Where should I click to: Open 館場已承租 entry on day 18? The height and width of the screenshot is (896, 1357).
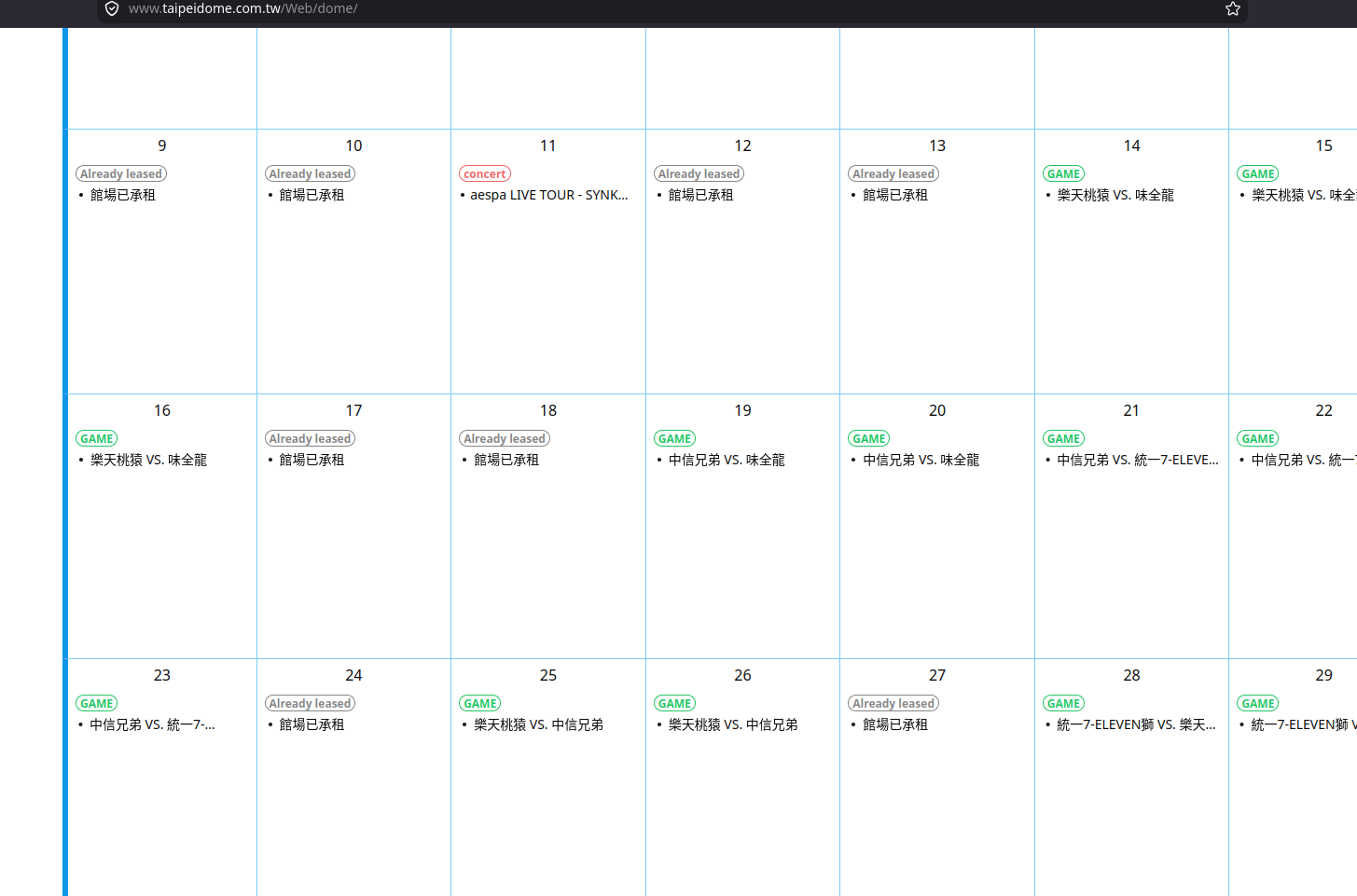coord(506,460)
